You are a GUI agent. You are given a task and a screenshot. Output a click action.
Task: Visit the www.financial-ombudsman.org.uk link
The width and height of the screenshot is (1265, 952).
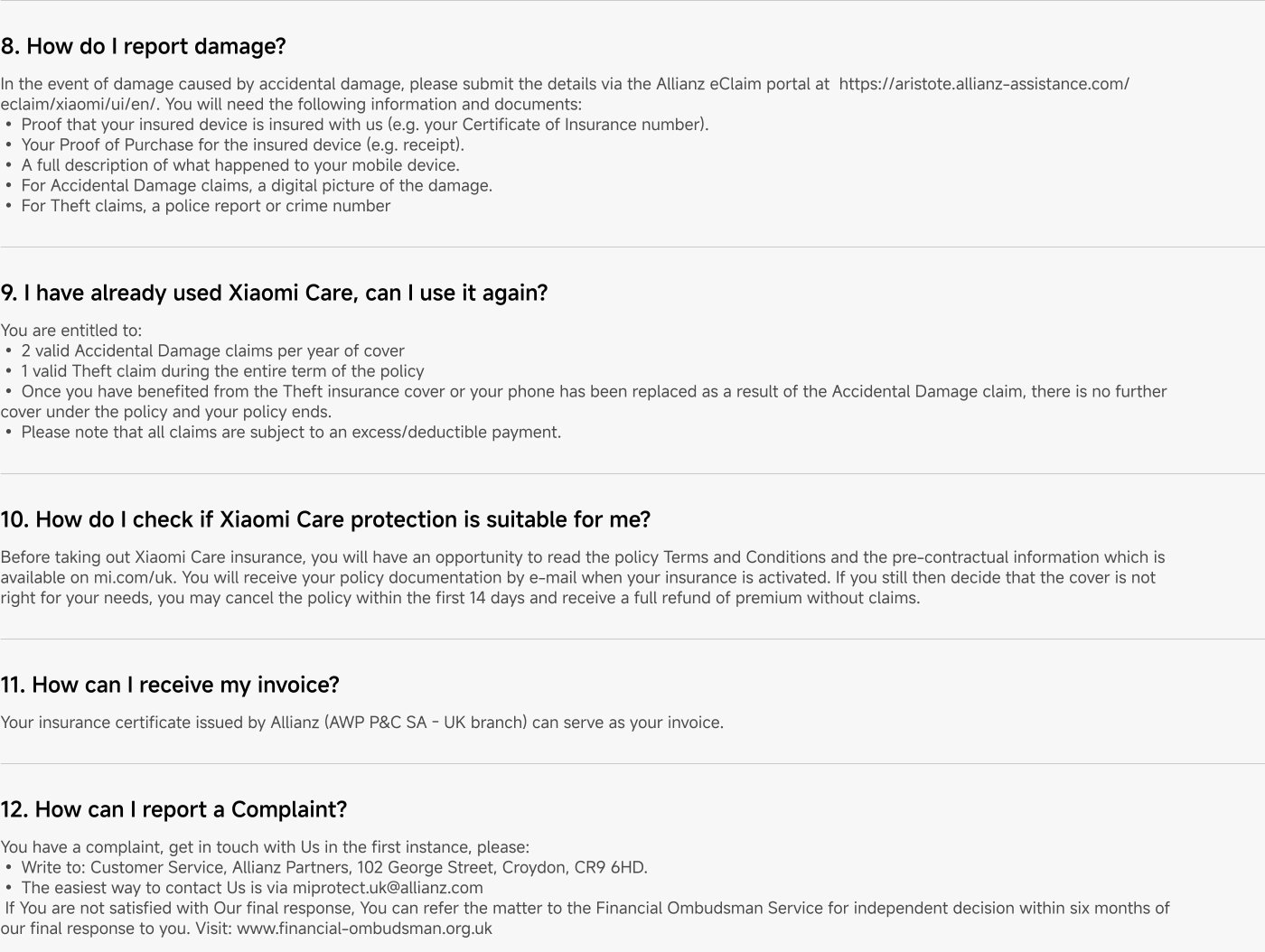pyautogui.click(x=364, y=929)
